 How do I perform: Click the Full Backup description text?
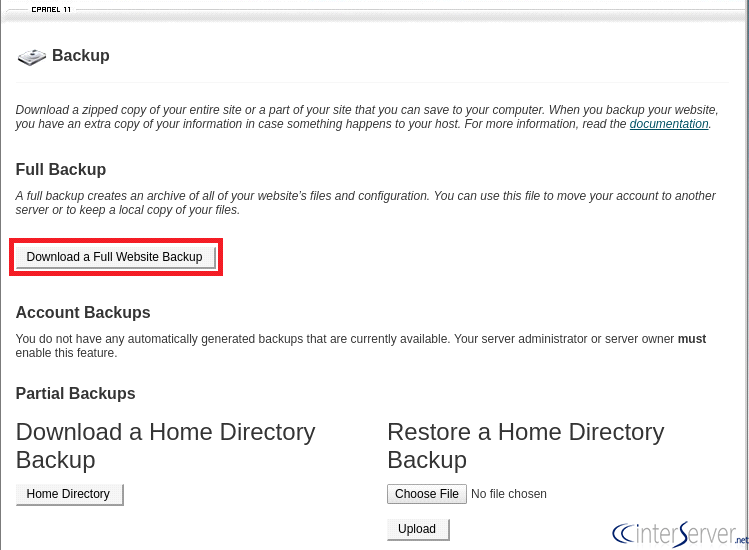coord(365,203)
